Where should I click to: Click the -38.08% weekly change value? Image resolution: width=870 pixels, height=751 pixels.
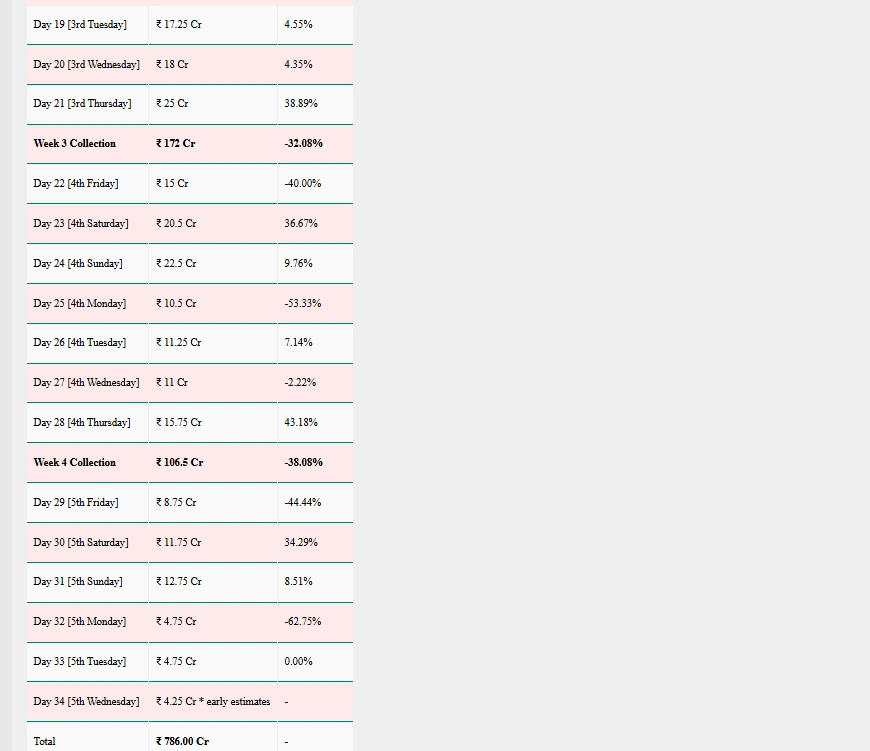click(304, 463)
